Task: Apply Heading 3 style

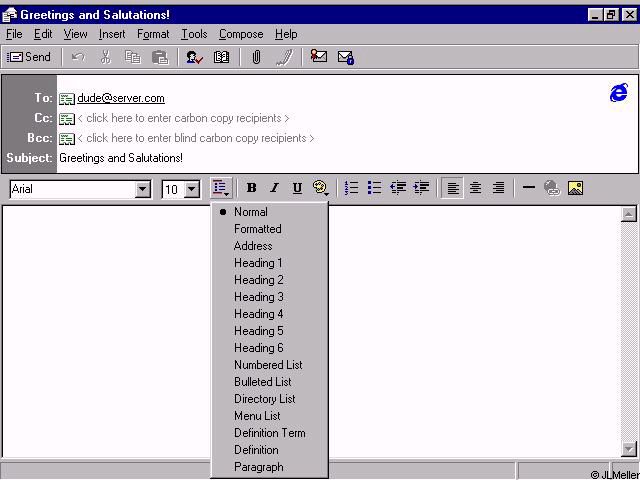Action: [269, 297]
